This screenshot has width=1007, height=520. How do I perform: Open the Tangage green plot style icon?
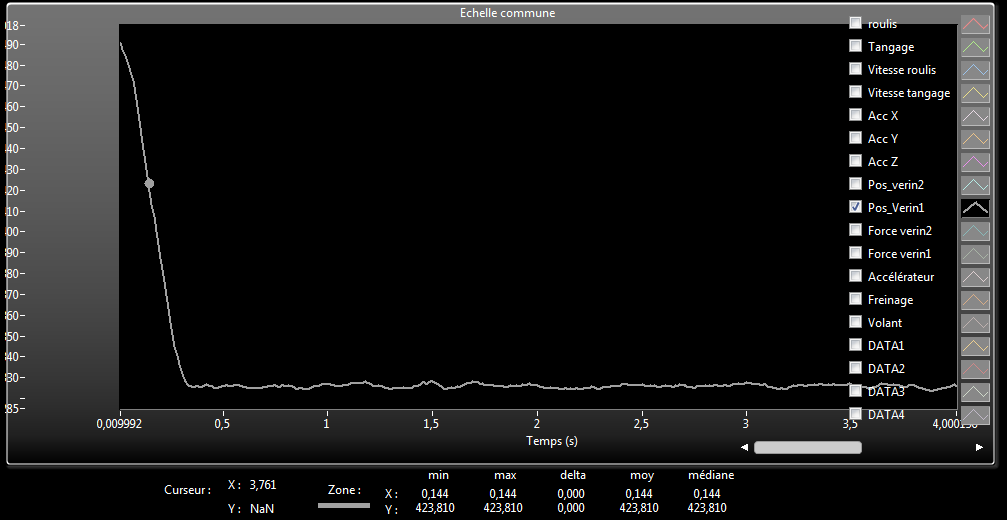pyautogui.click(x=974, y=47)
